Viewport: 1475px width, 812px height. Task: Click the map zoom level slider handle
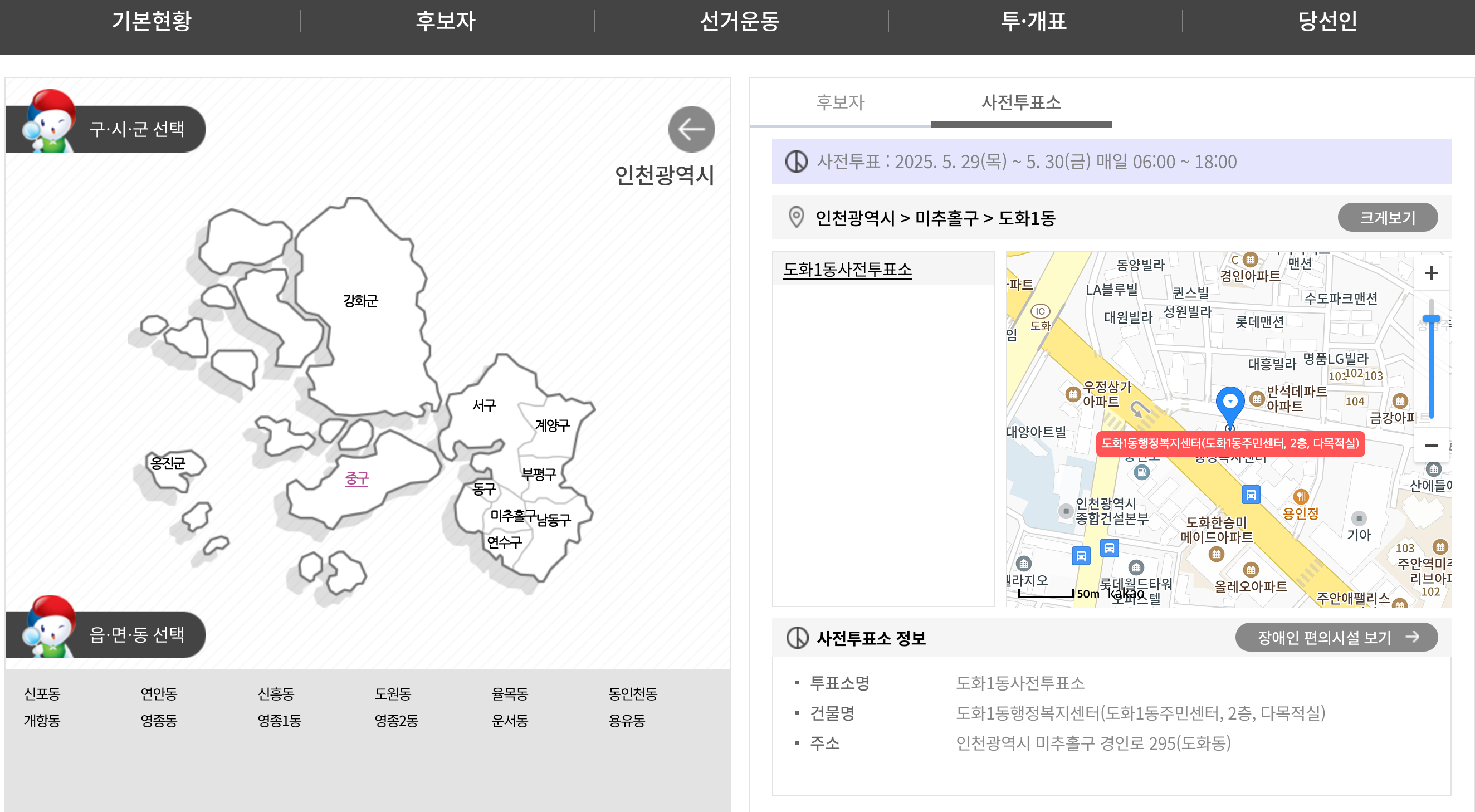click(x=1431, y=319)
